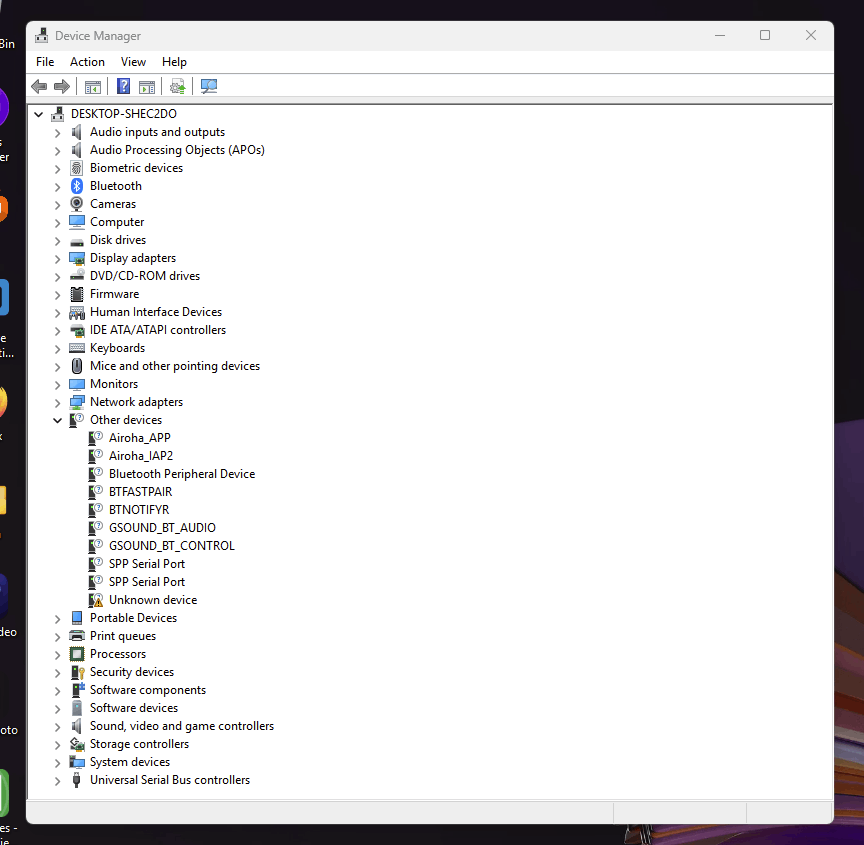
Task: Open the File menu
Action: (x=45, y=61)
